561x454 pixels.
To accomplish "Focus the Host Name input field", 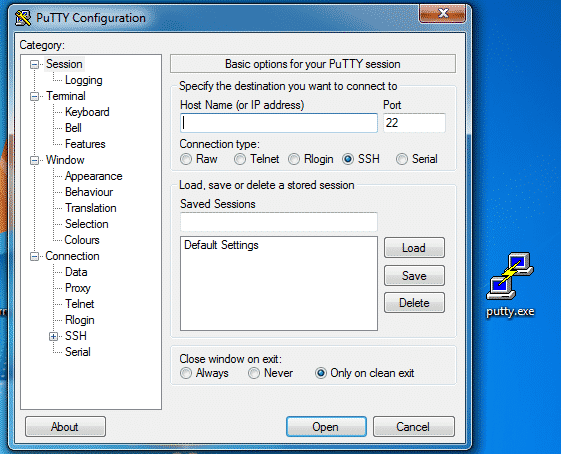I will (x=279, y=123).
